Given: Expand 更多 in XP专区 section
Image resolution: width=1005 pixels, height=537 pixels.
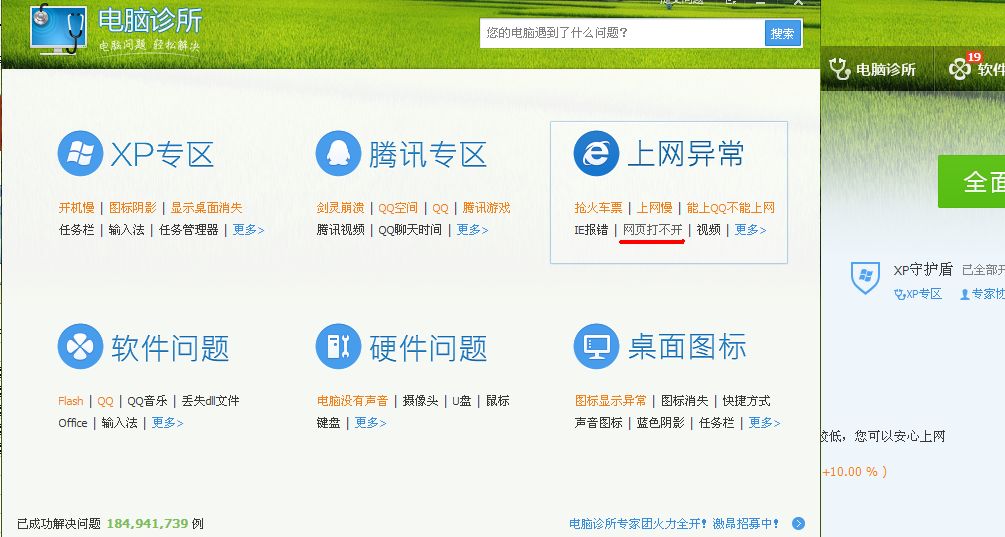Looking at the screenshot, I should pyautogui.click(x=248, y=229).
